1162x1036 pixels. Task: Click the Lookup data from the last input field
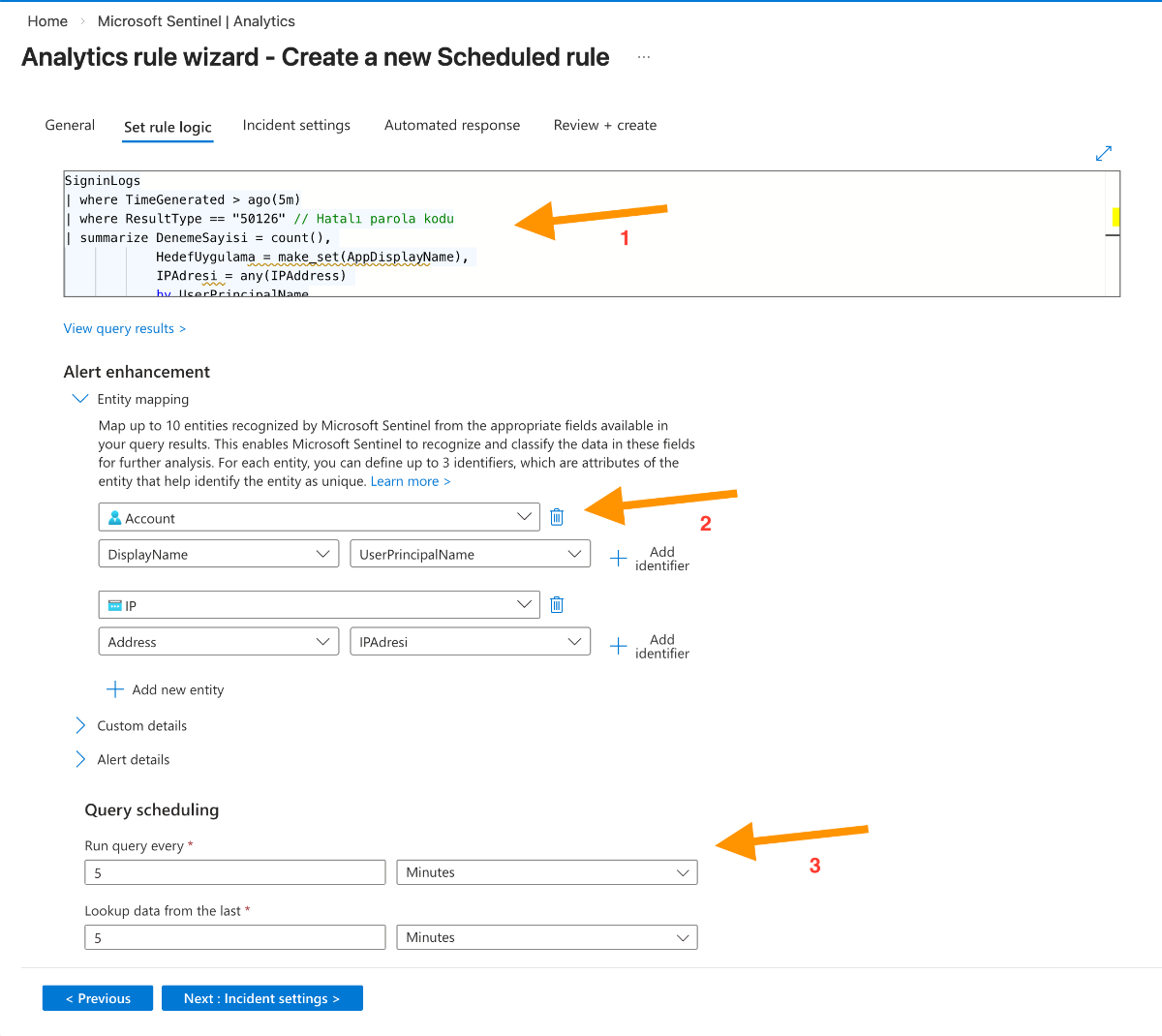tap(234, 936)
